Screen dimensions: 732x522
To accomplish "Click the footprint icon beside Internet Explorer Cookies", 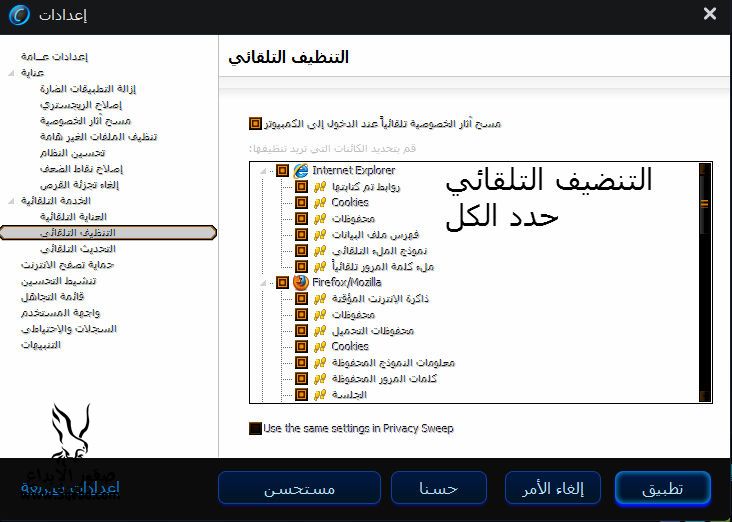I will pyautogui.click(x=320, y=202).
